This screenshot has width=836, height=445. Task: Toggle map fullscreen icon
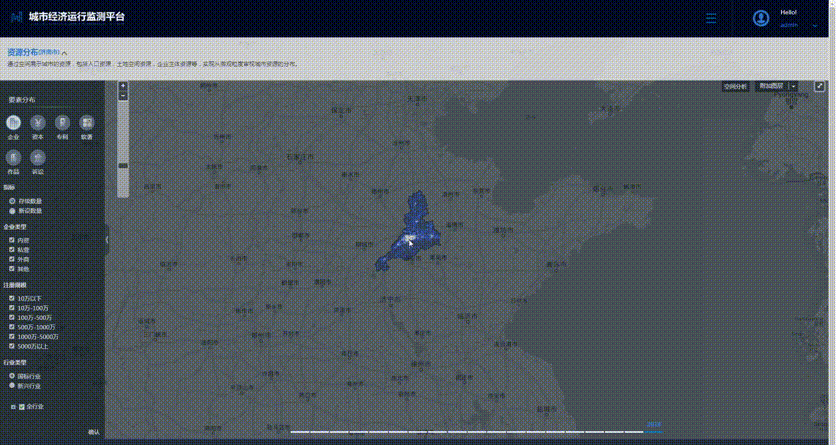819,86
